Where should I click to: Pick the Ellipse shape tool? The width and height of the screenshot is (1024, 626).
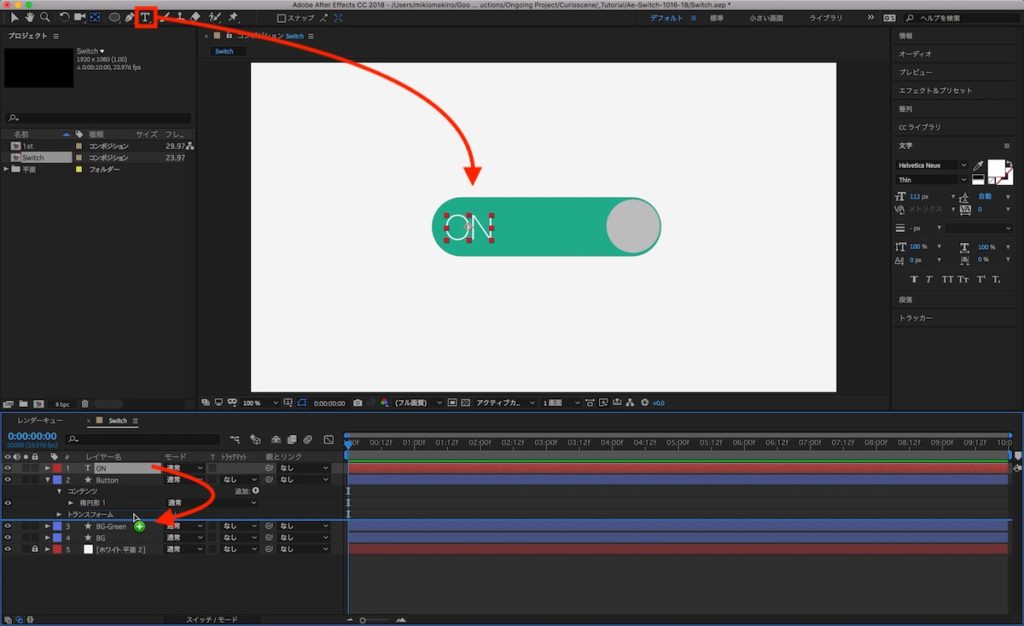click(114, 17)
